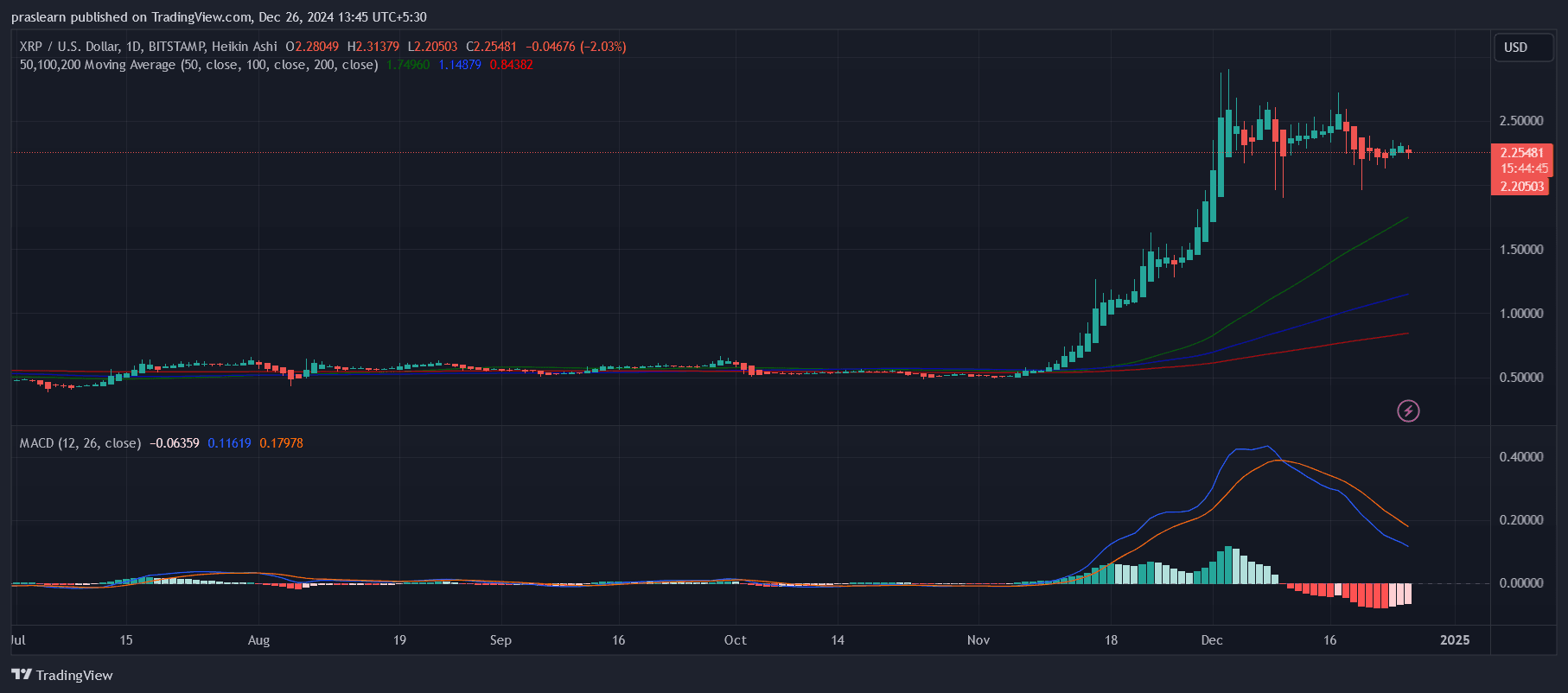Click the Nov label on time axis
The image size is (1568, 693).
978,640
